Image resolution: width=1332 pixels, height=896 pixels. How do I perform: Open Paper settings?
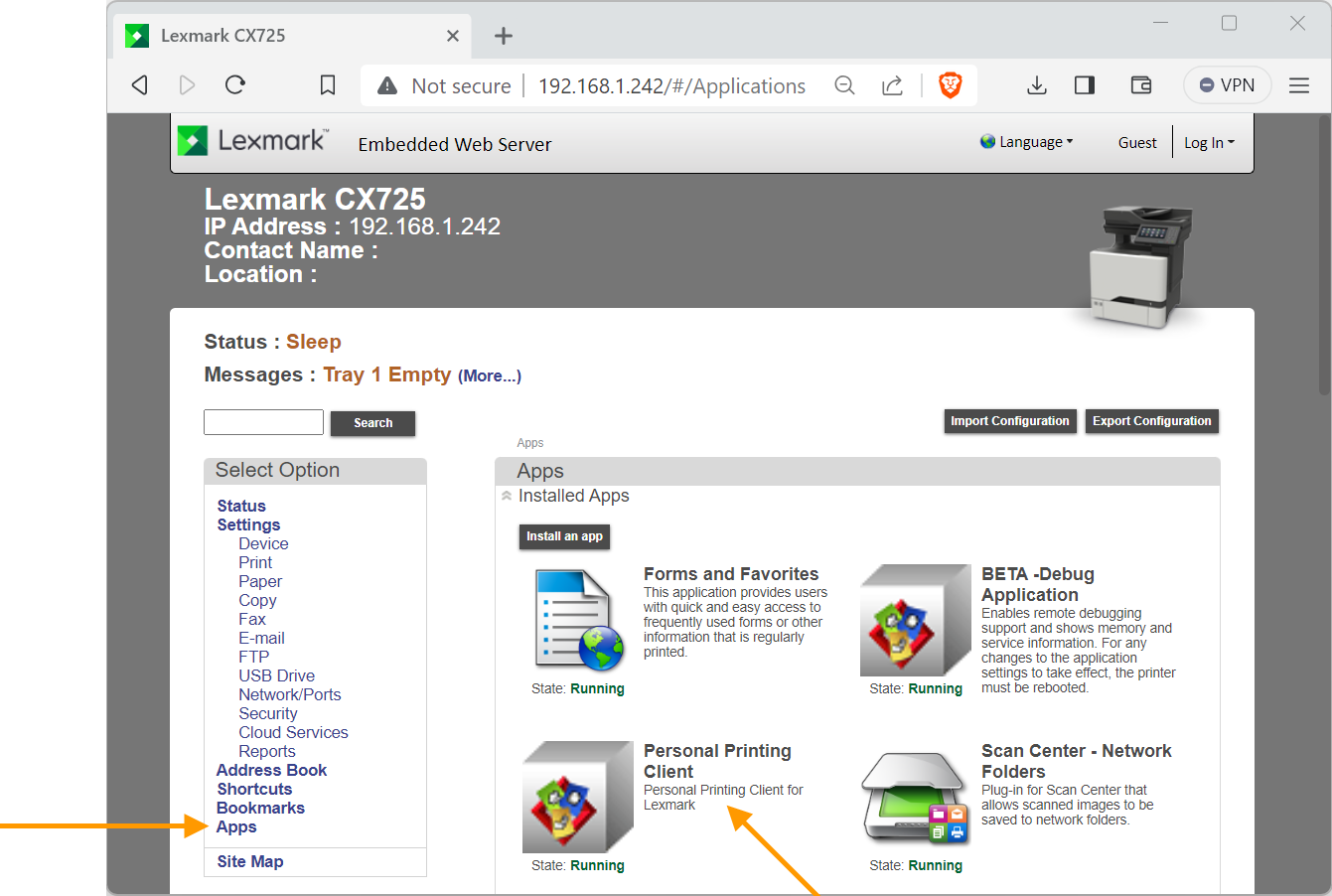260,582
